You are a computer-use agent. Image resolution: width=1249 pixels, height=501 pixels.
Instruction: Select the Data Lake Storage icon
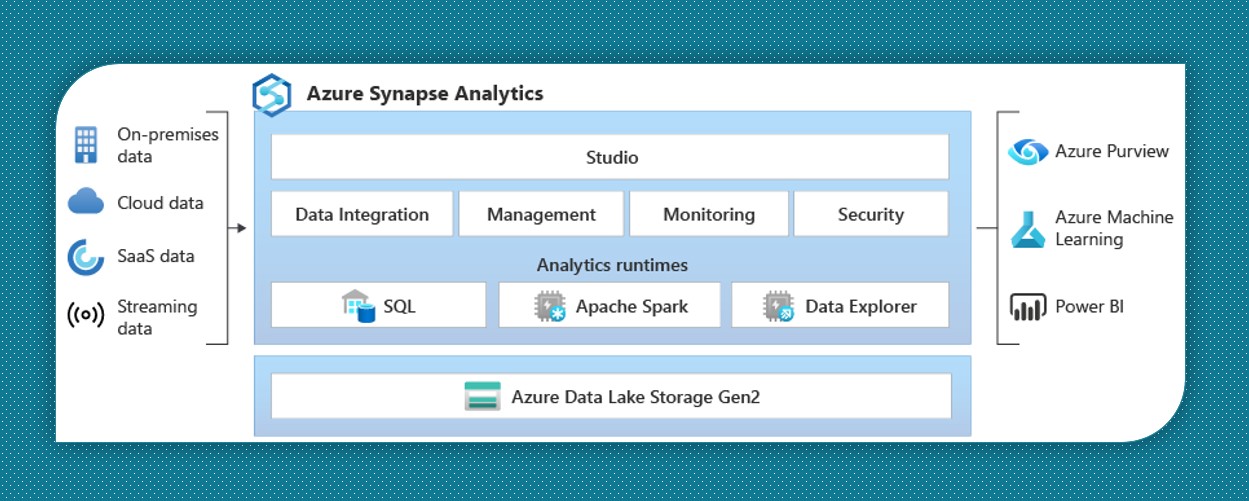click(x=483, y=397)
